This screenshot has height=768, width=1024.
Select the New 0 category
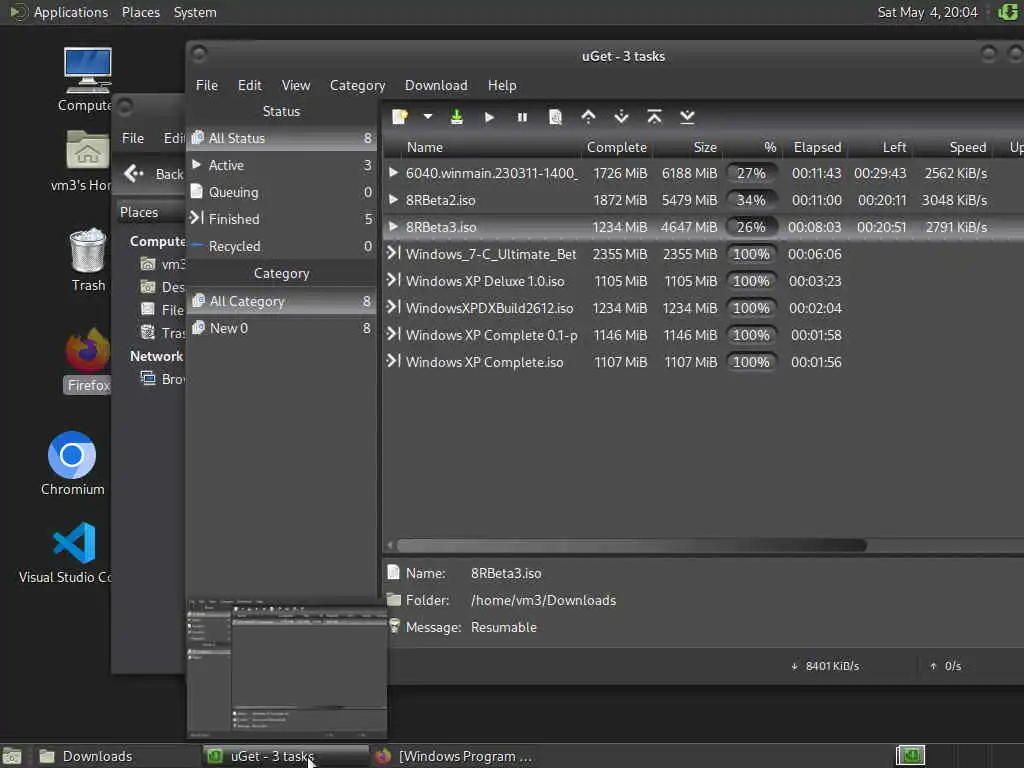(281, 328)
